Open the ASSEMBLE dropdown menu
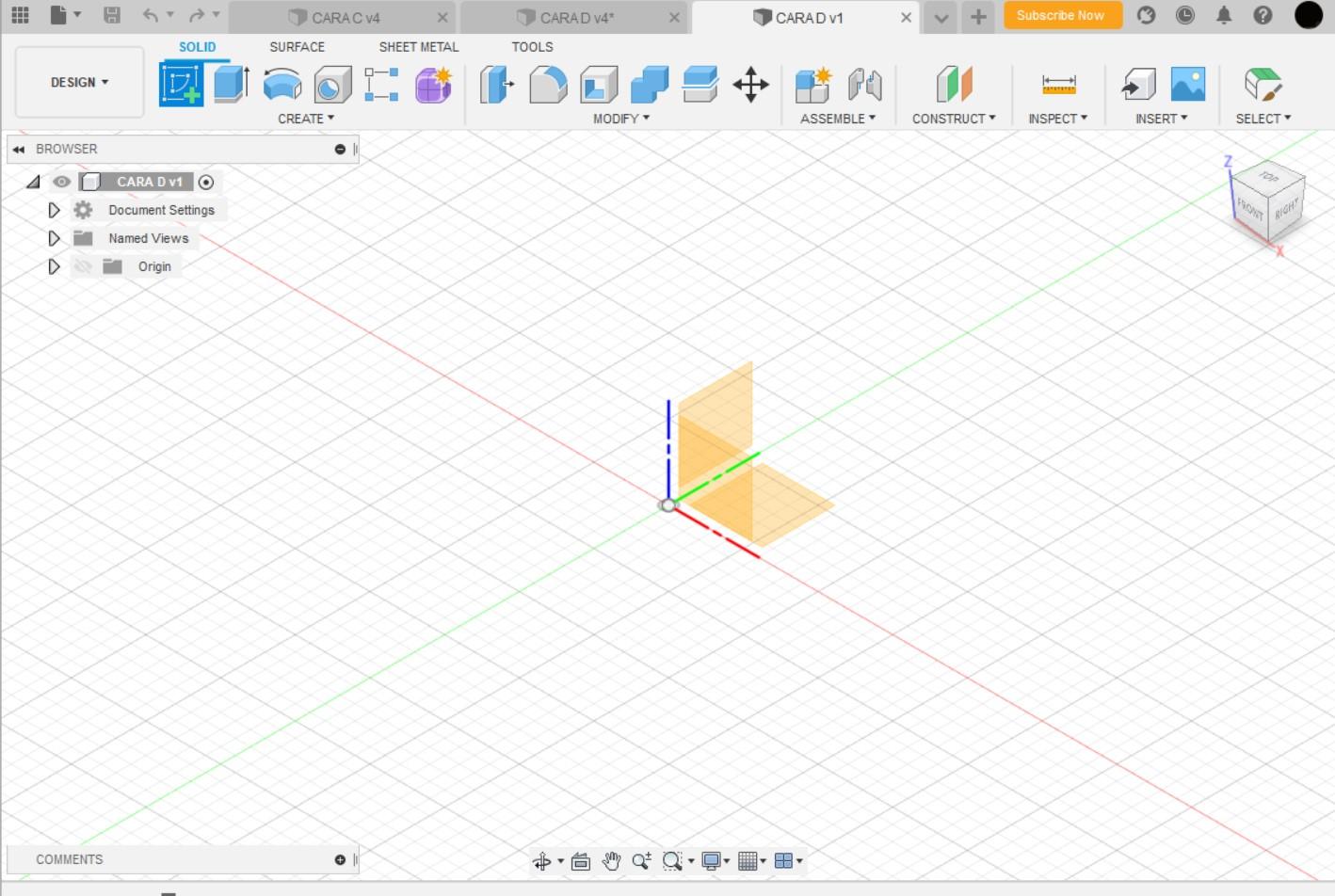Viewport: 1335px width, 896px height. [x=838, y=119]
